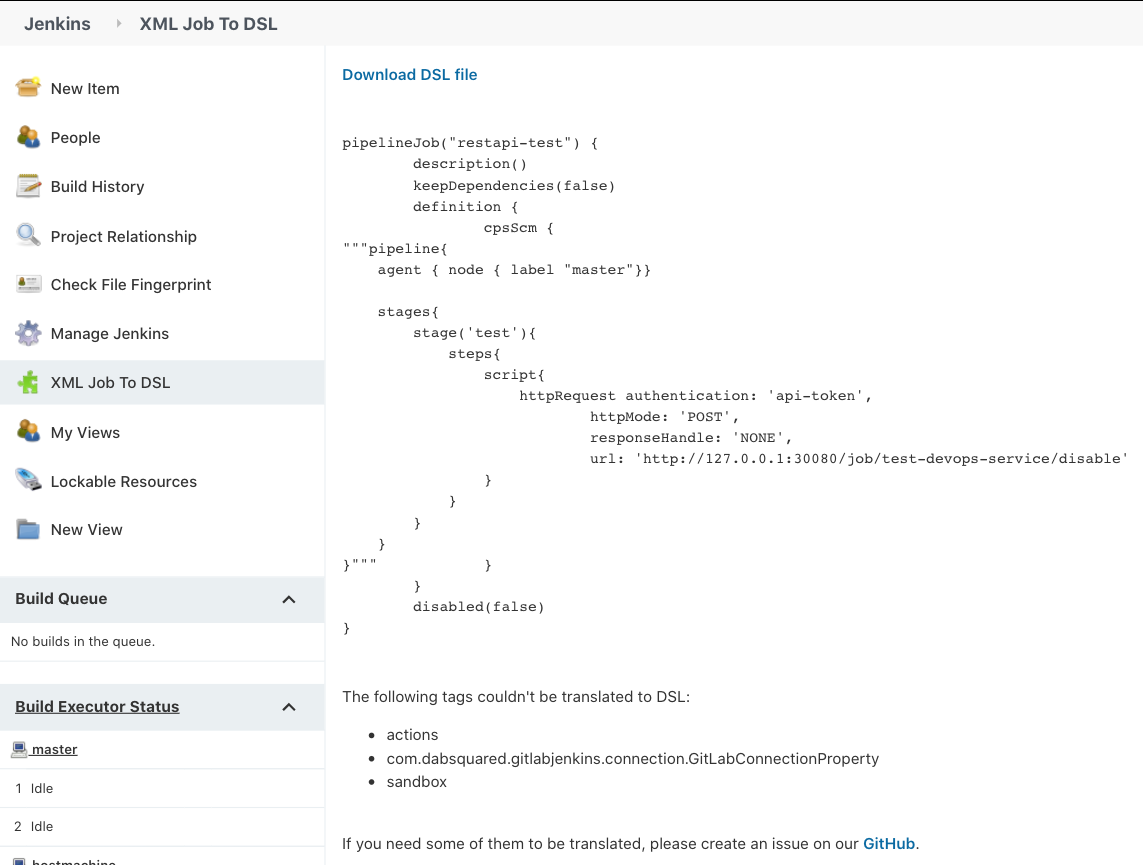1143x865 pixels.
Task: Collapse the Build Executor Status panel
Action: [289, 707]
